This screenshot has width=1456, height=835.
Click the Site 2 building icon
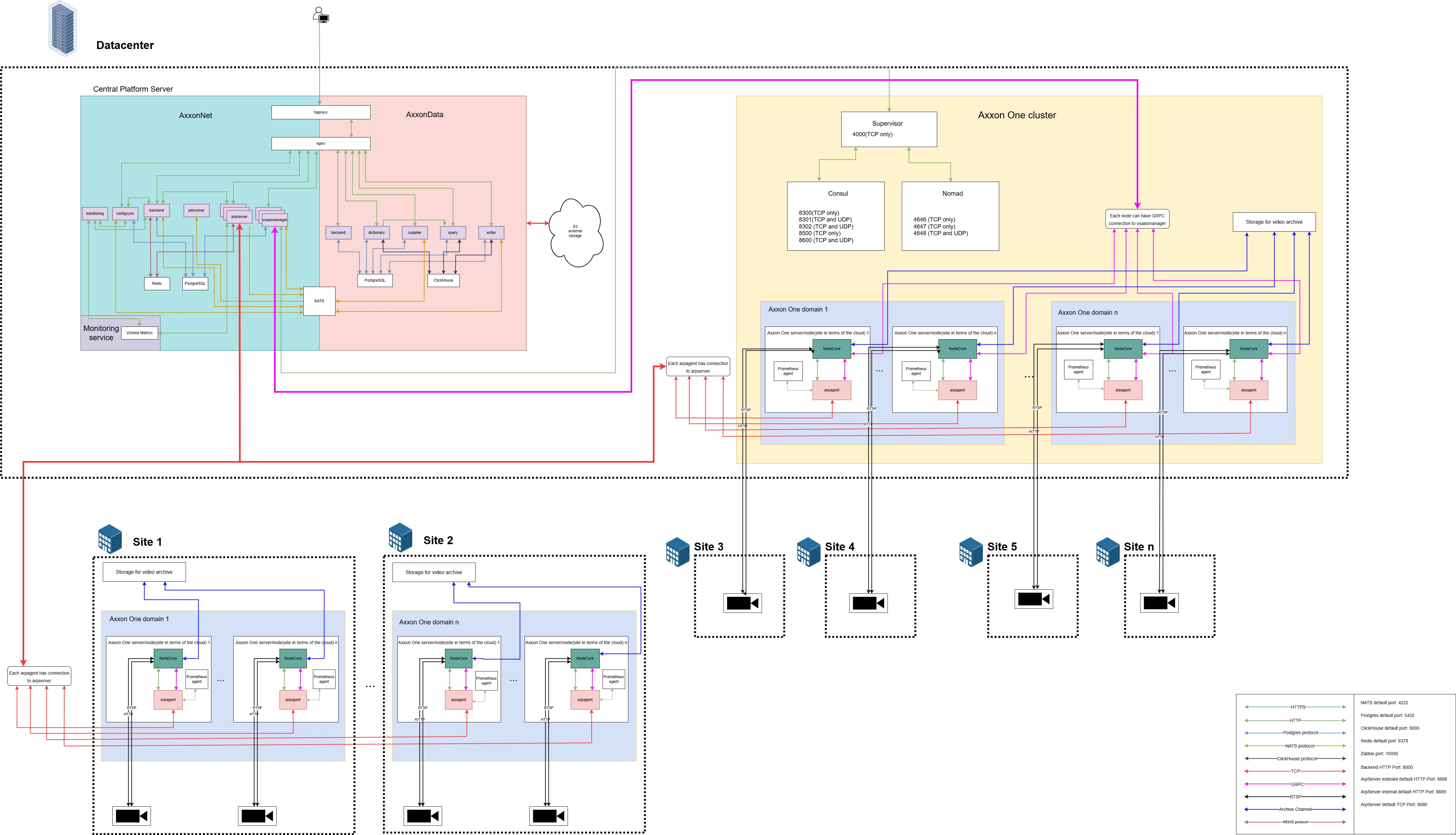[x=400, y=537]
